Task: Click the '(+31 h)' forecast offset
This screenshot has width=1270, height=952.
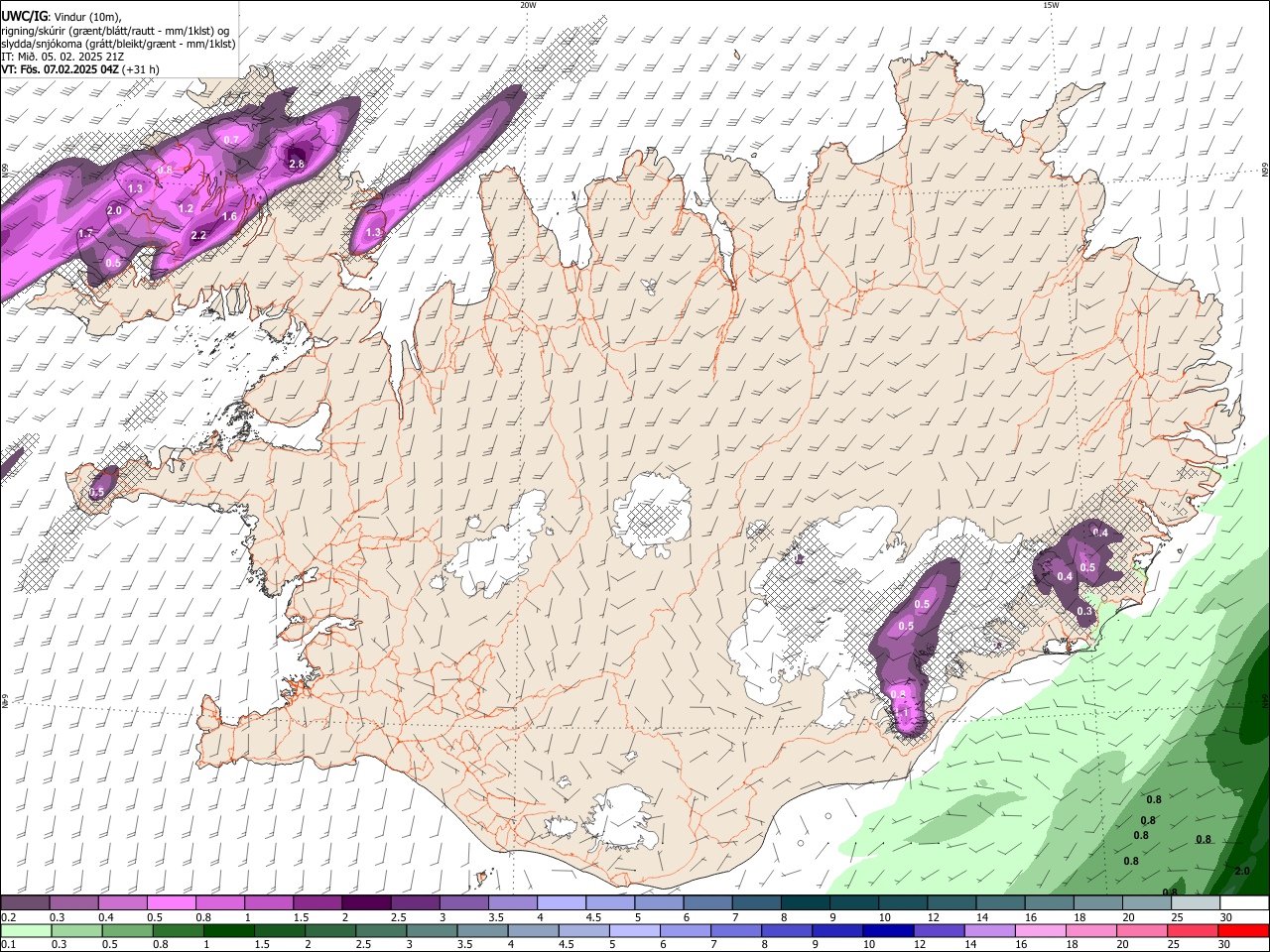Action: pos(141,69)
